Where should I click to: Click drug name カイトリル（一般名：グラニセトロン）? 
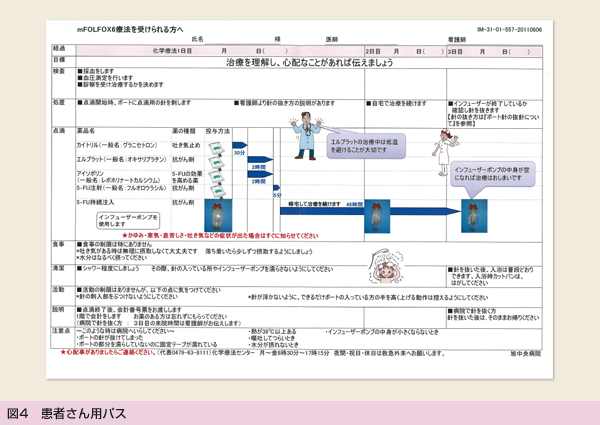coord(117,145)
